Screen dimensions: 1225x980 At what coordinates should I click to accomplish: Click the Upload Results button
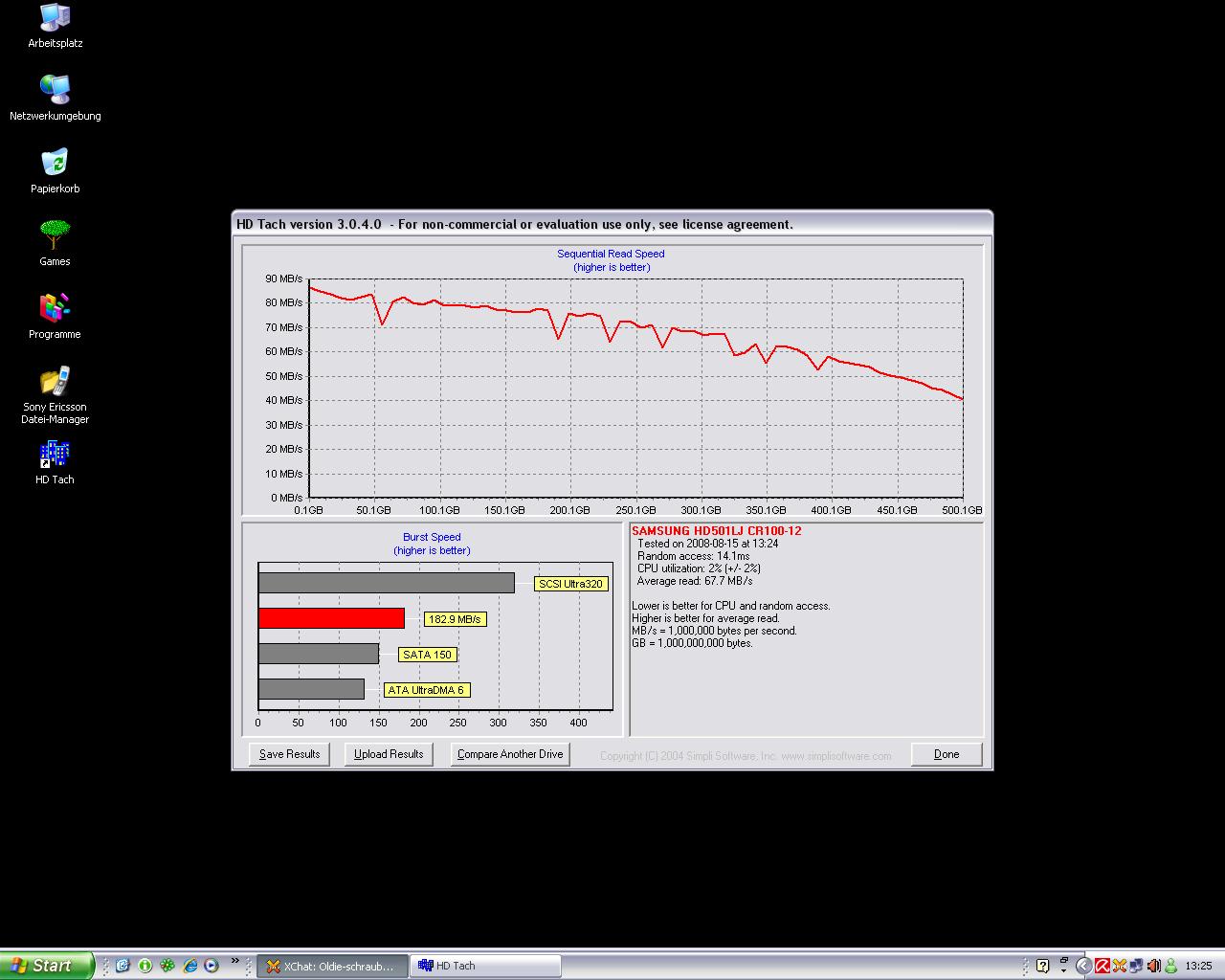pyautogui.click(x=389, y=754)
